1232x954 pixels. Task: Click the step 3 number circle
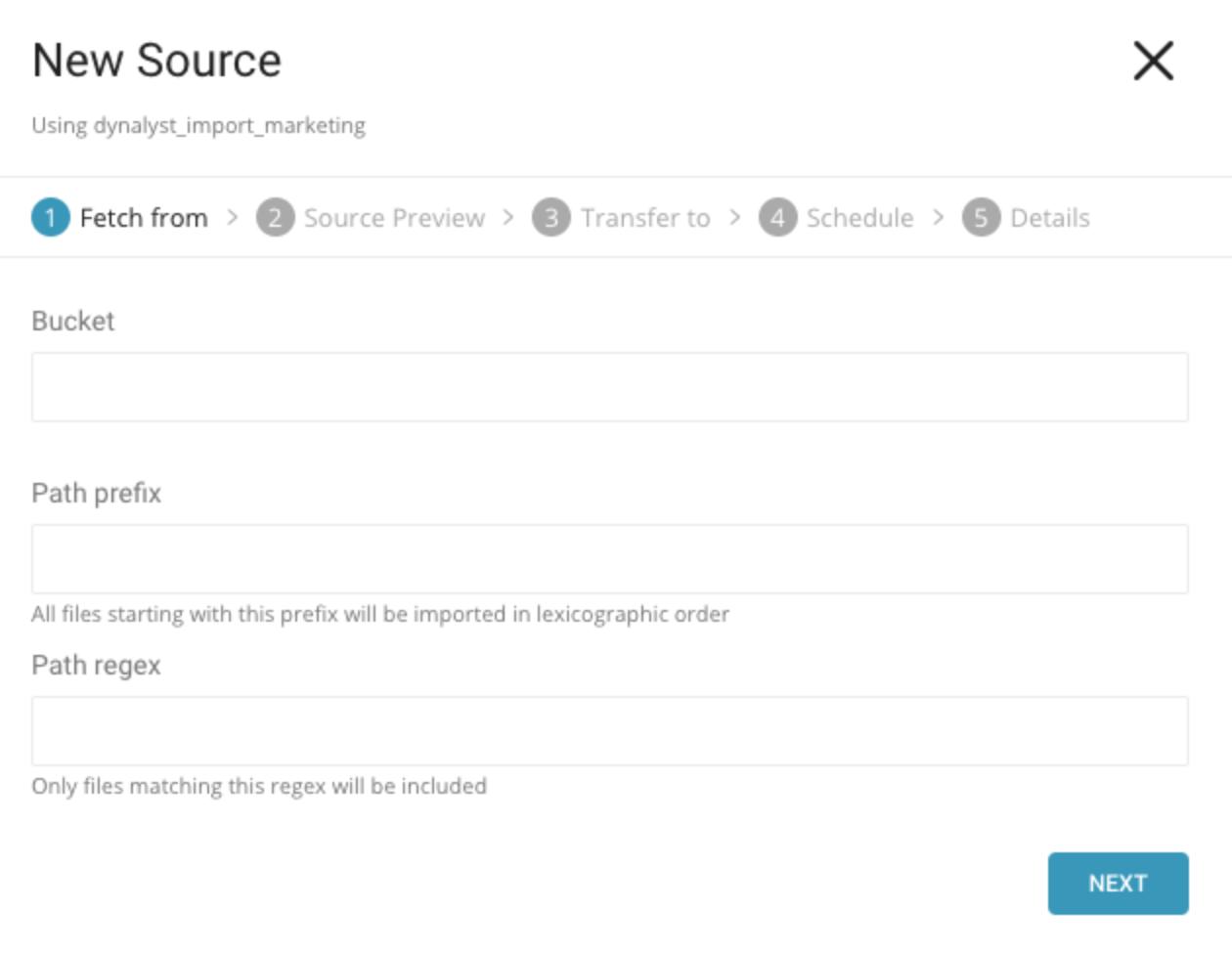551,217
